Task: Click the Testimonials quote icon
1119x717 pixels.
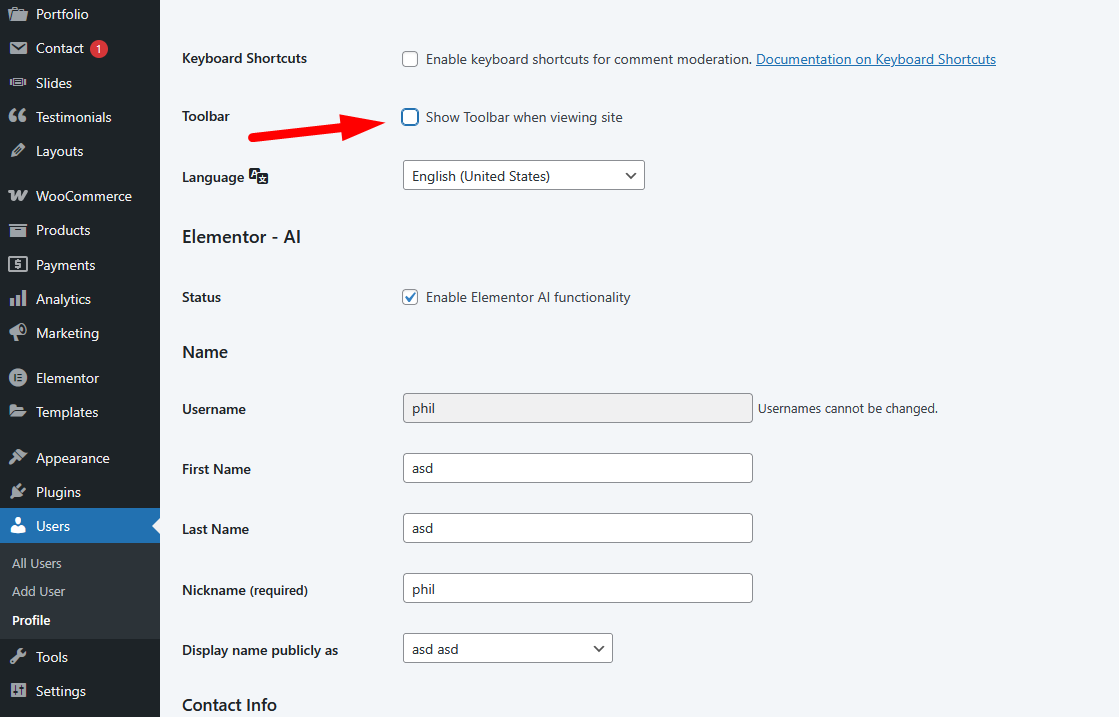Action: (x=18, y=116)
